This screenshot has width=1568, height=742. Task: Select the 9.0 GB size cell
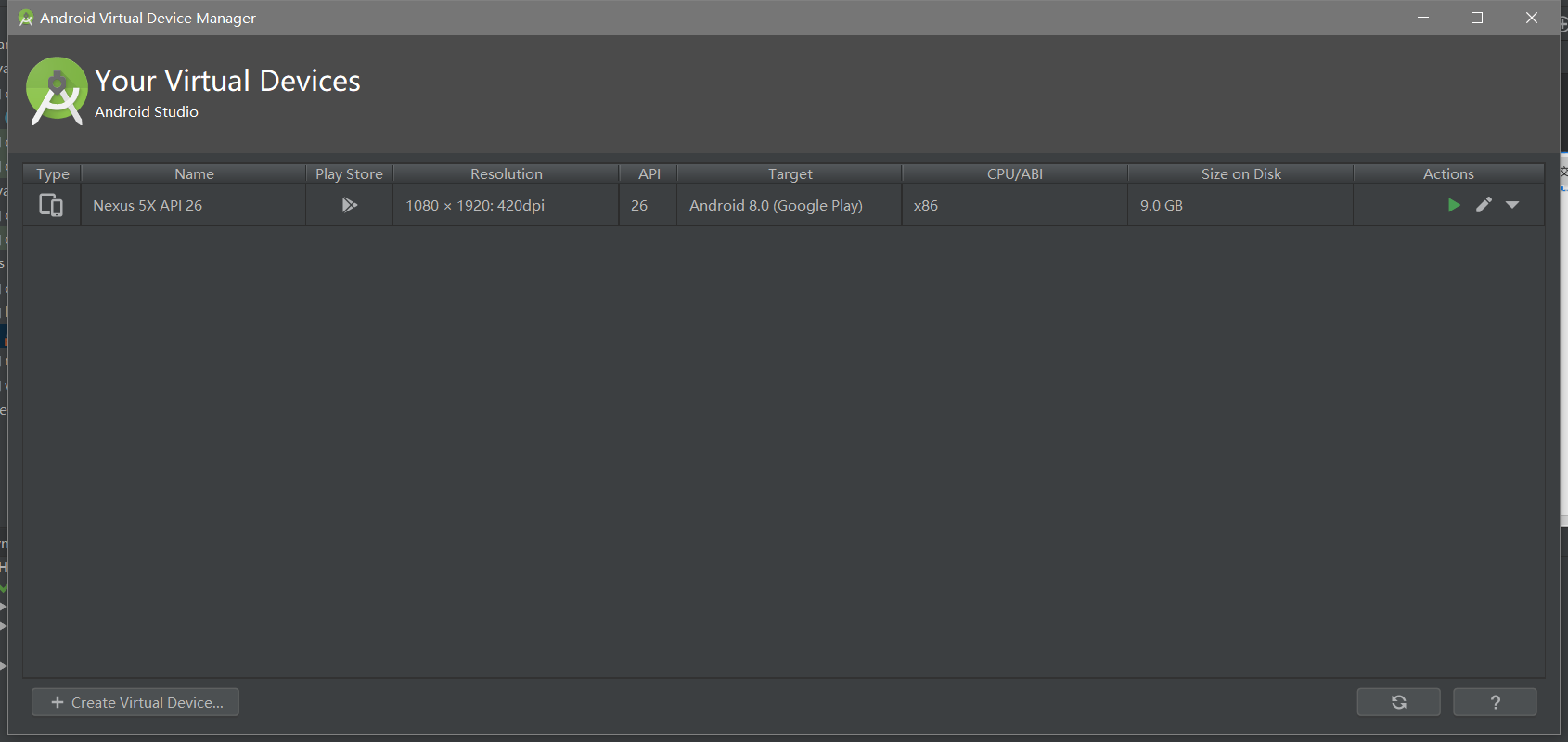(1240, 205)
